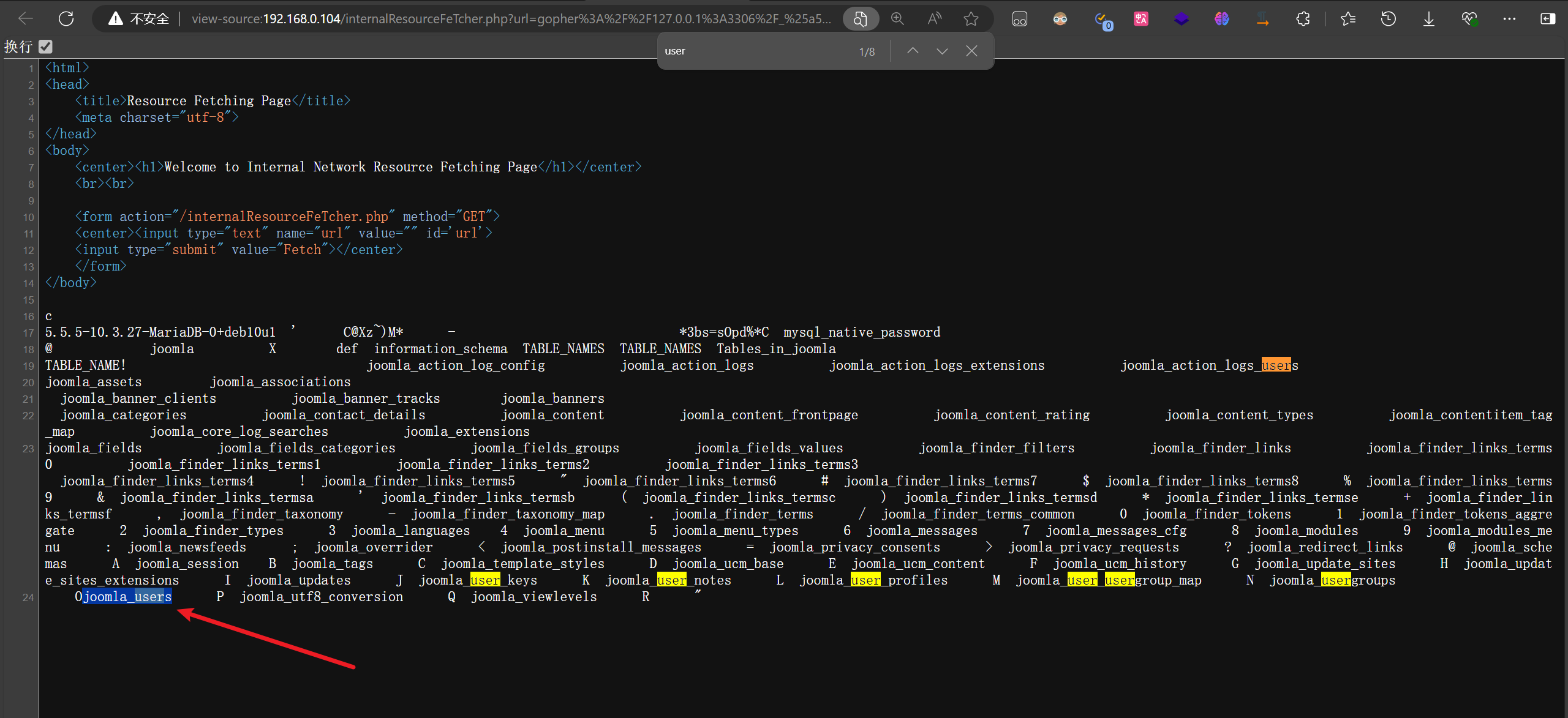Click the '/internalResourceFeTcher.php' action link

pyautogui.click(x=284, y=216)
